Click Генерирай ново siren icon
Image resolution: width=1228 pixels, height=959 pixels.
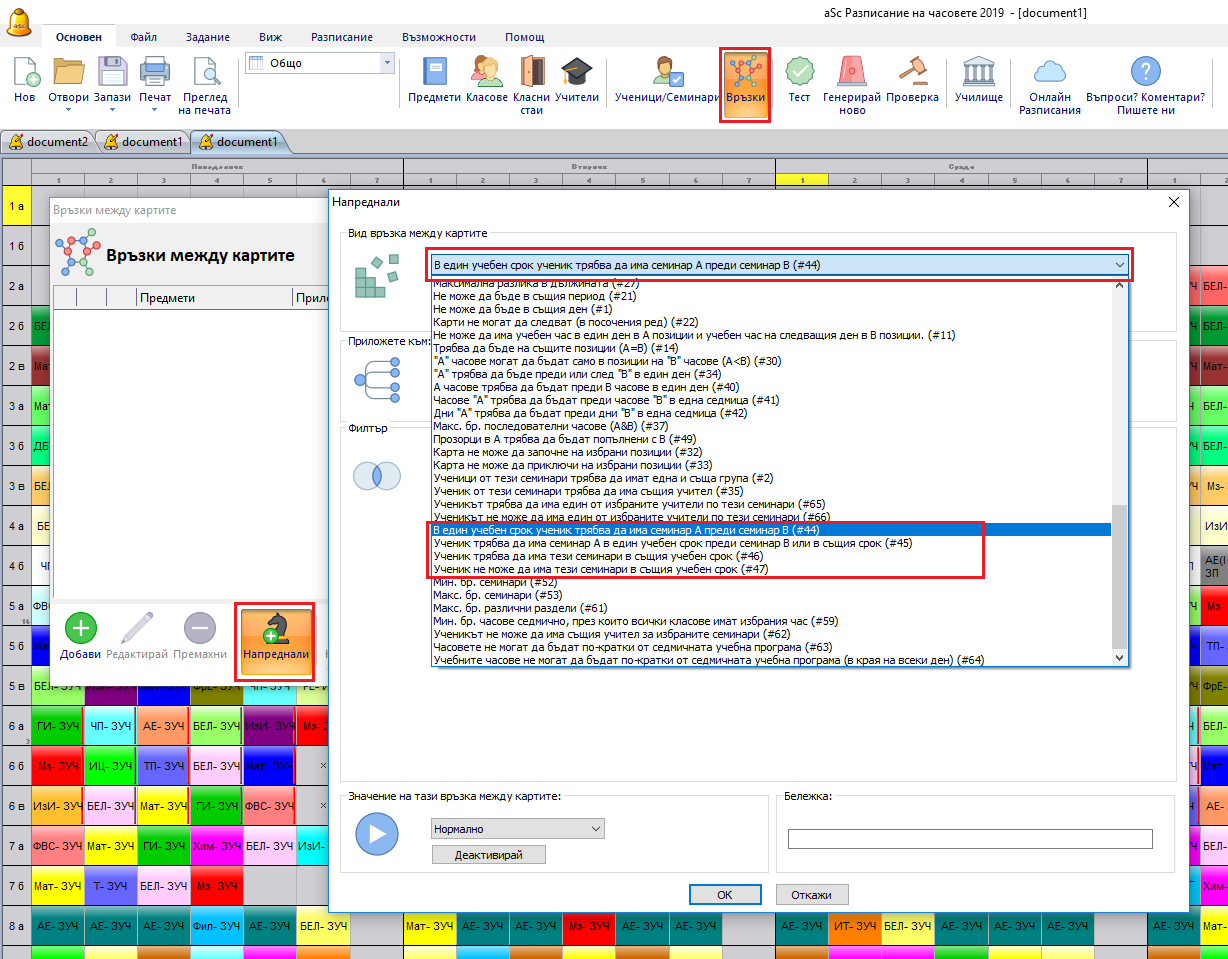(851, 73)
